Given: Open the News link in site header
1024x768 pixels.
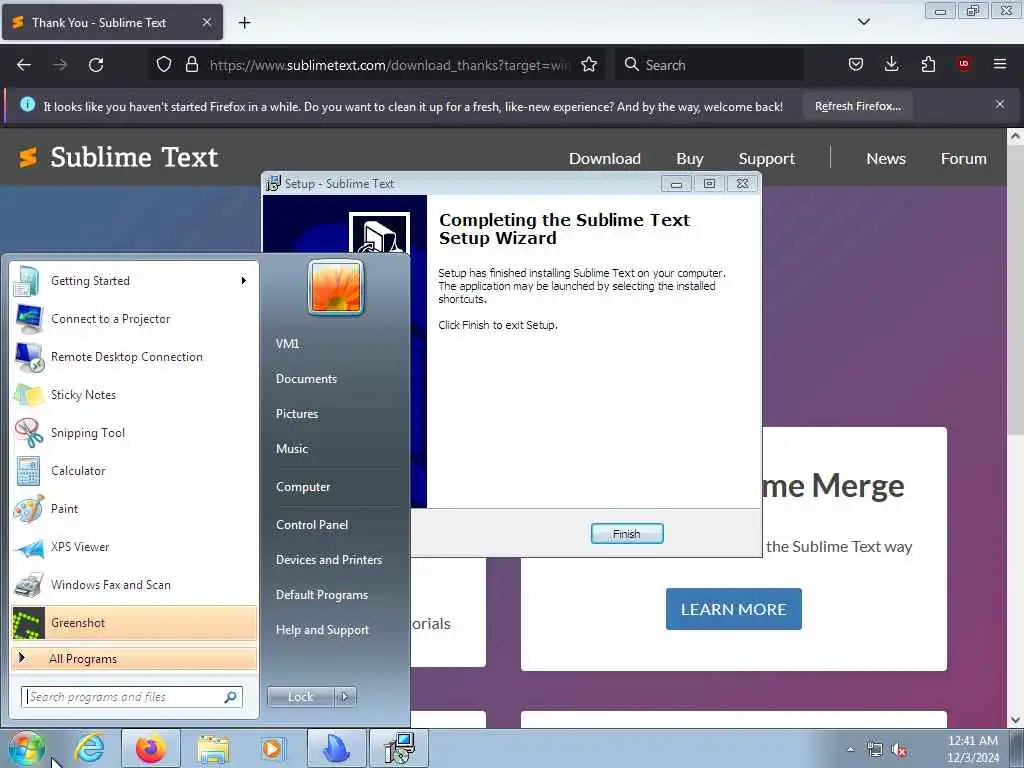Looking at the screenshot, I should 886,159.
